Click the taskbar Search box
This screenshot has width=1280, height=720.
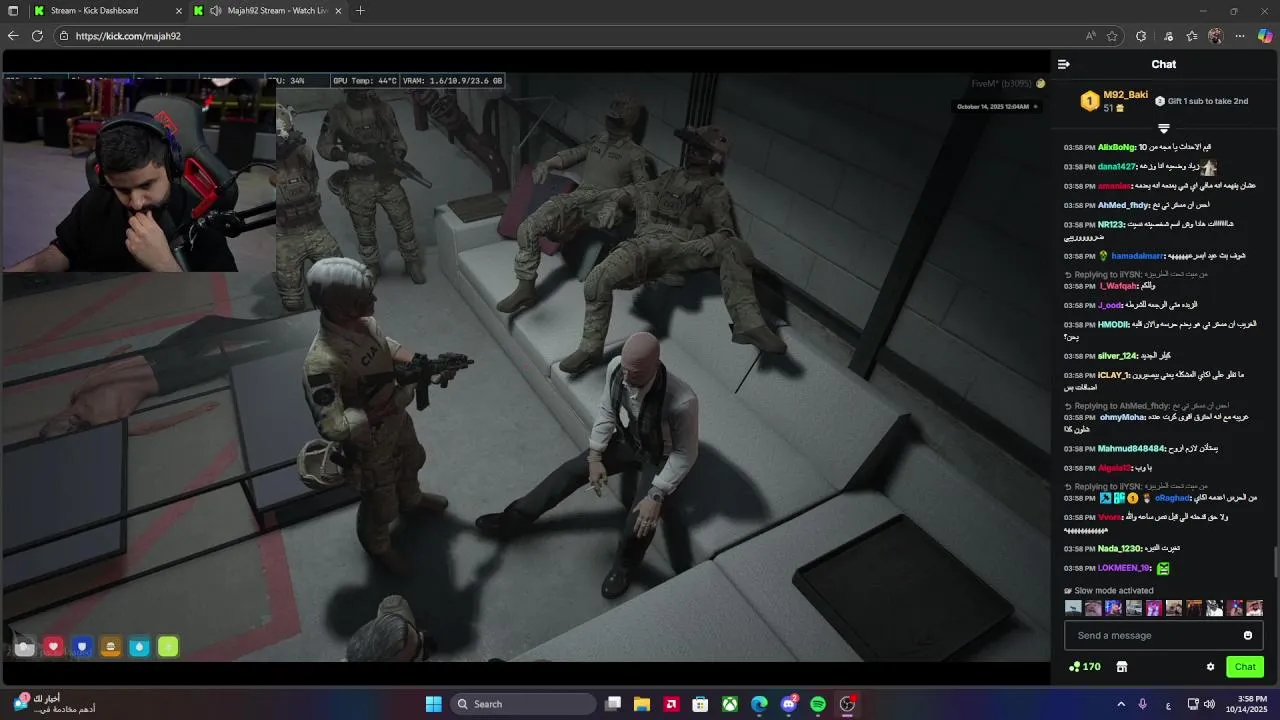525,704
